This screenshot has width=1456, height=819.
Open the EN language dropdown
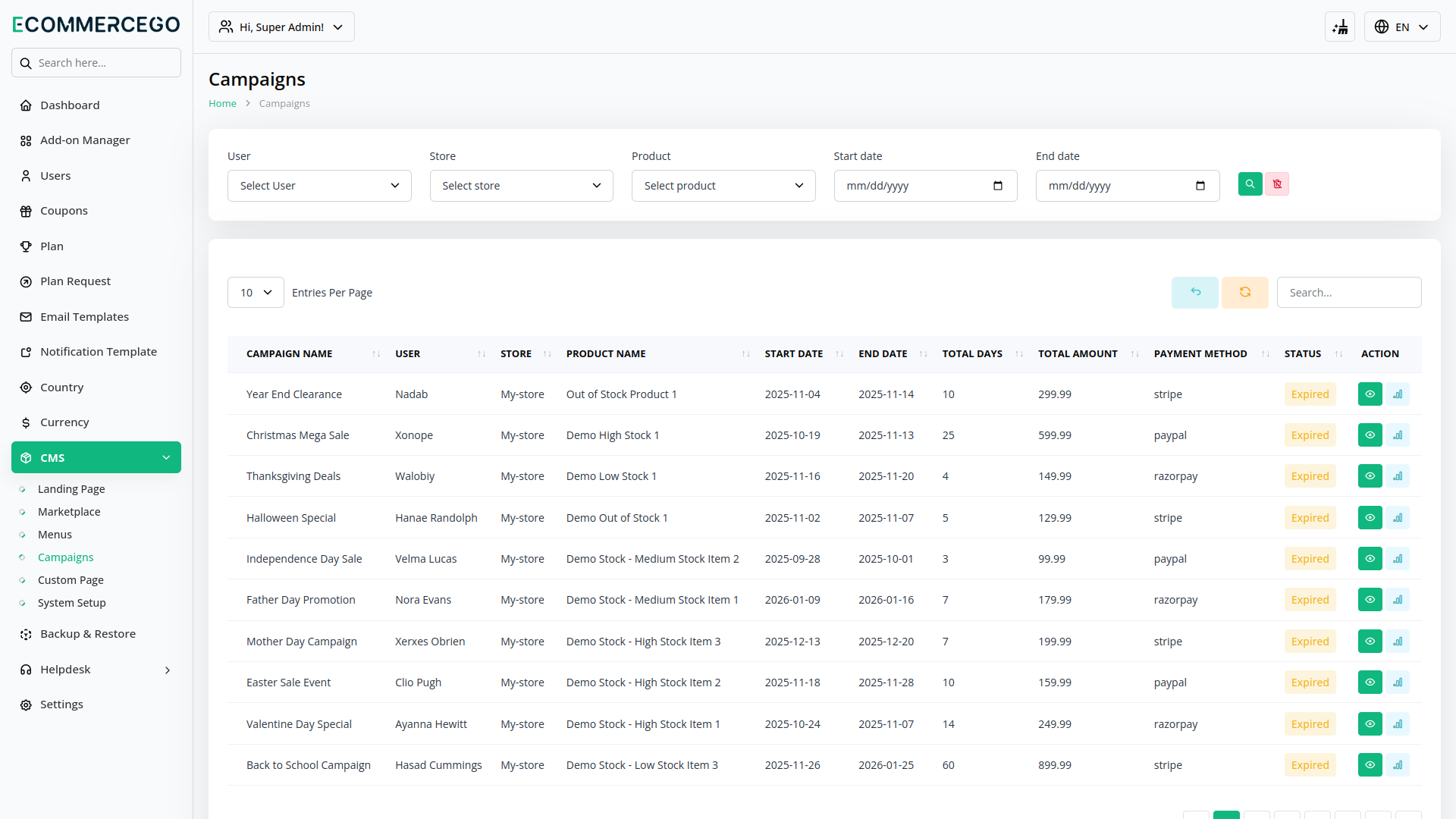1402,27
